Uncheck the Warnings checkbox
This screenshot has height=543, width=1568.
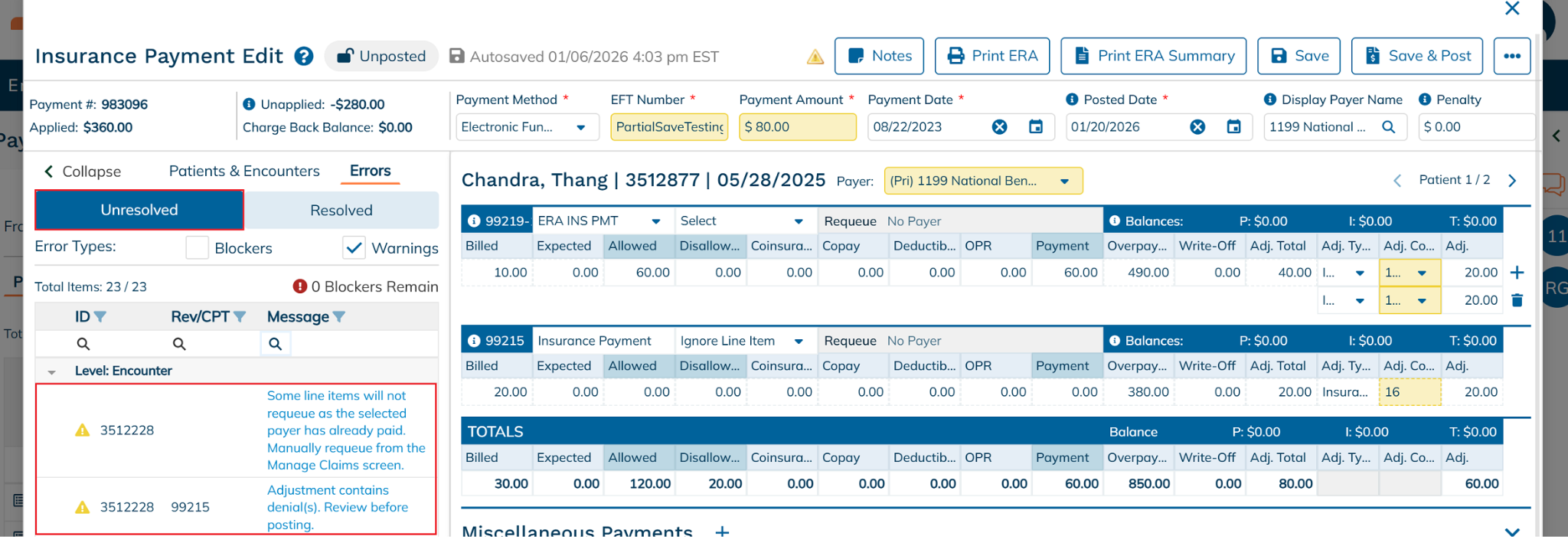pos(354,248)
